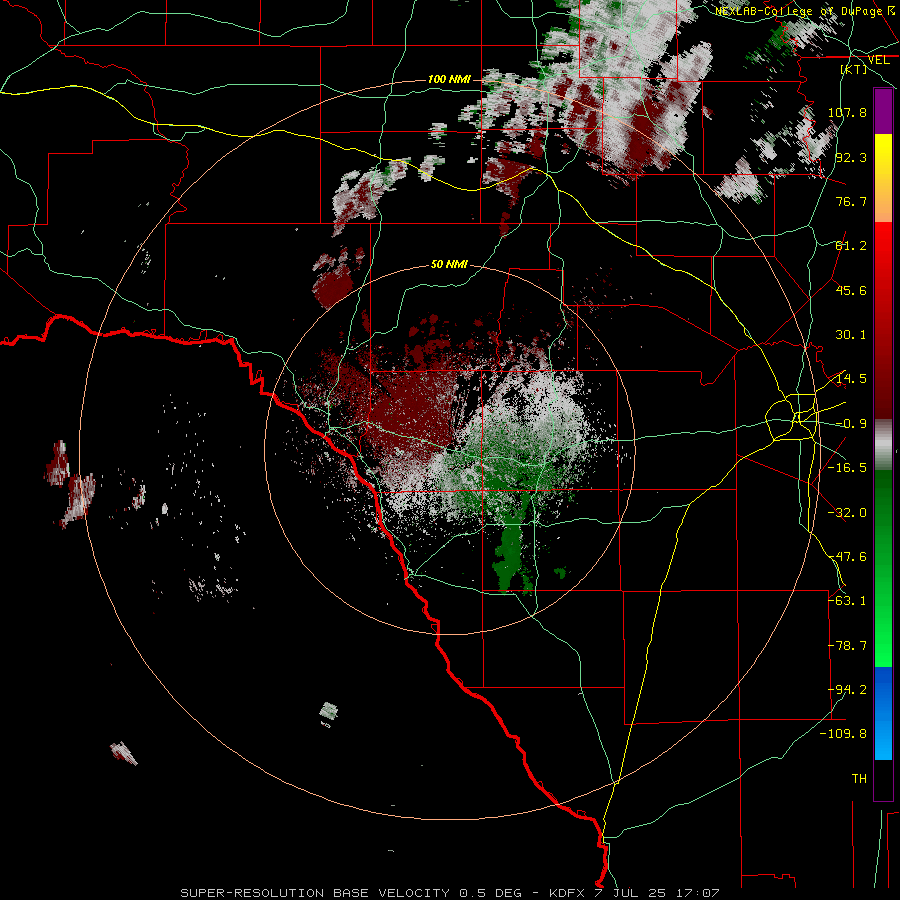Click the TH legend label
Viewport: 900px width, 900px height.
pyautogui.click(x=859, y=779)
